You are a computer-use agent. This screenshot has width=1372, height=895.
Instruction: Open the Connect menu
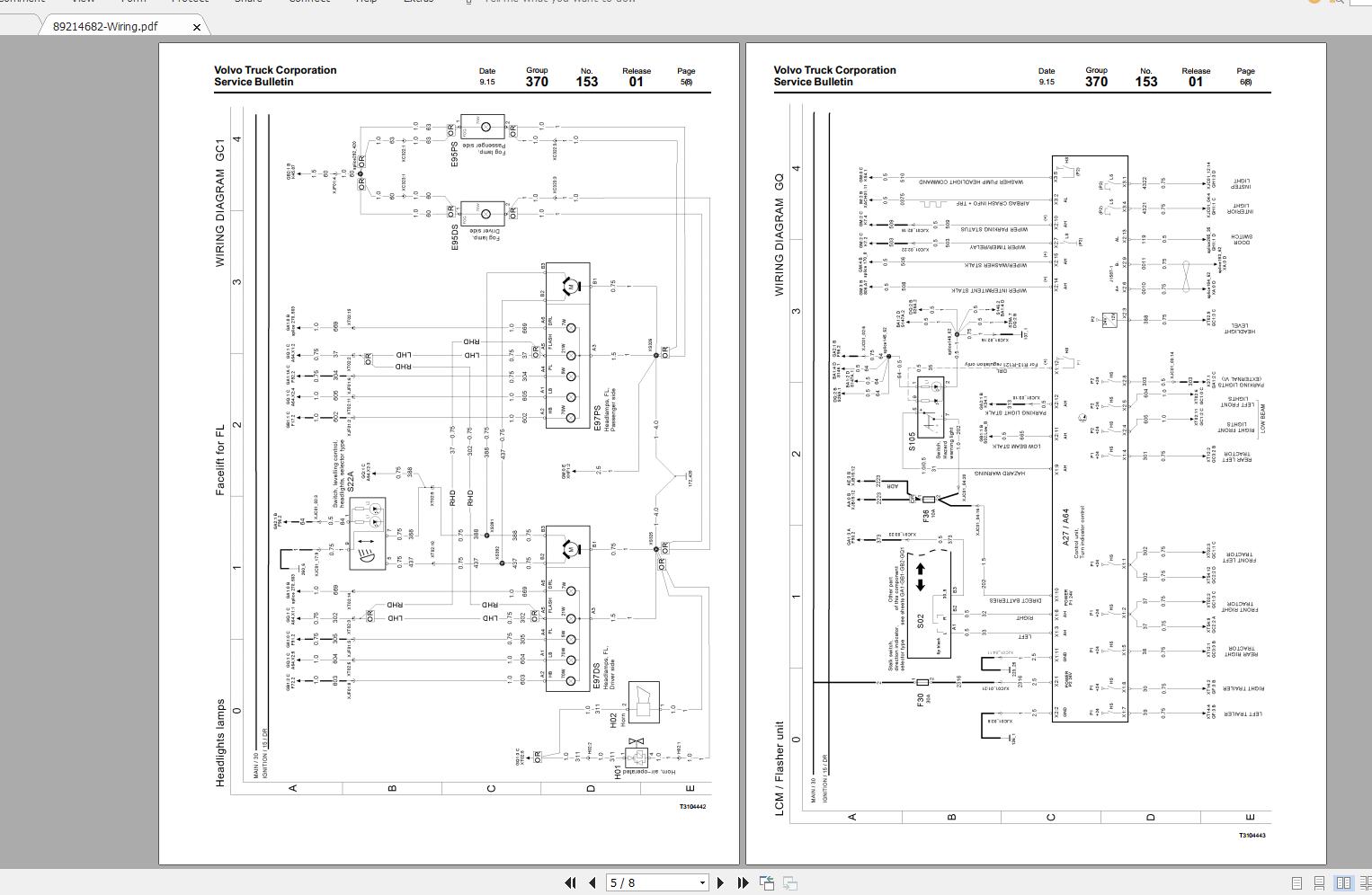308,4
